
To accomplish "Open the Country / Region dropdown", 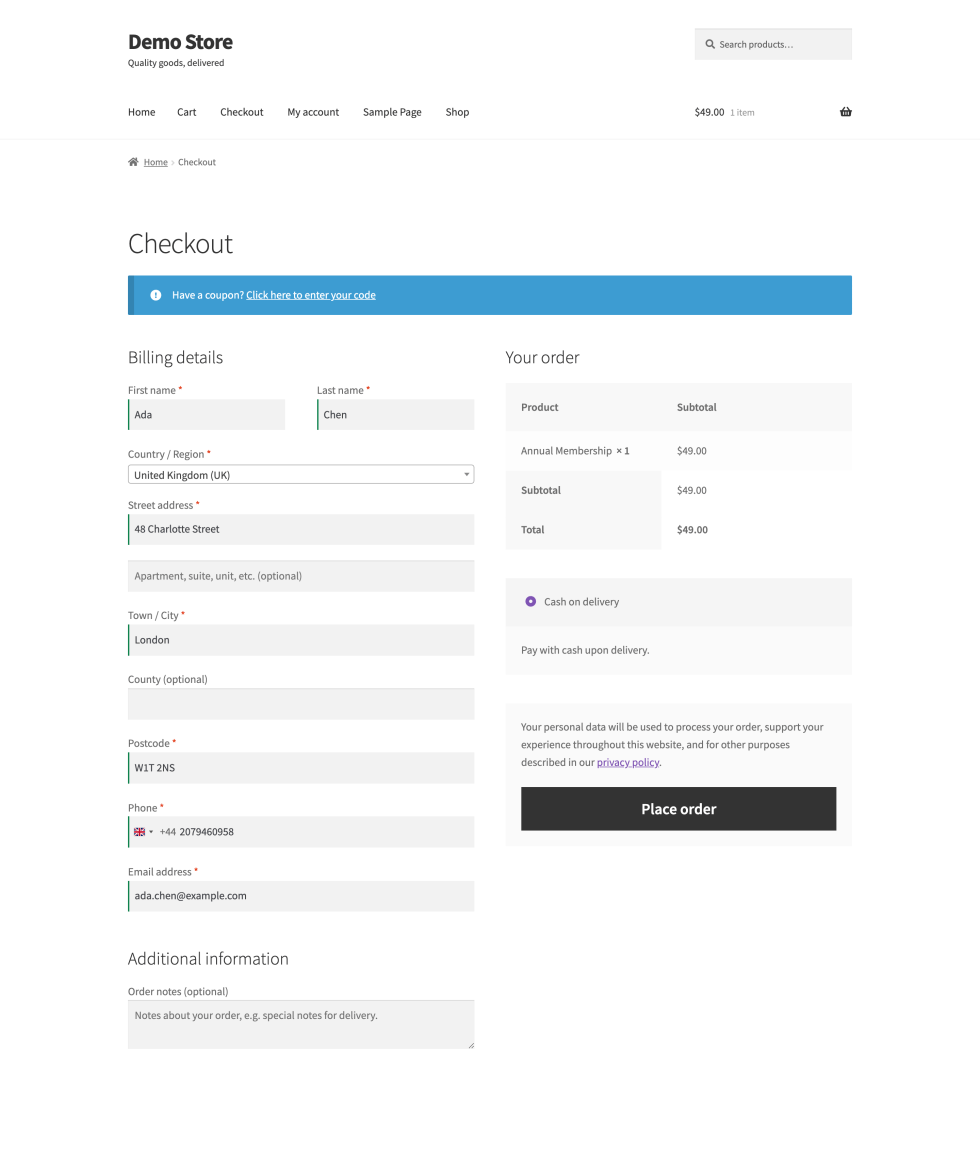I will tap(301, 474).
